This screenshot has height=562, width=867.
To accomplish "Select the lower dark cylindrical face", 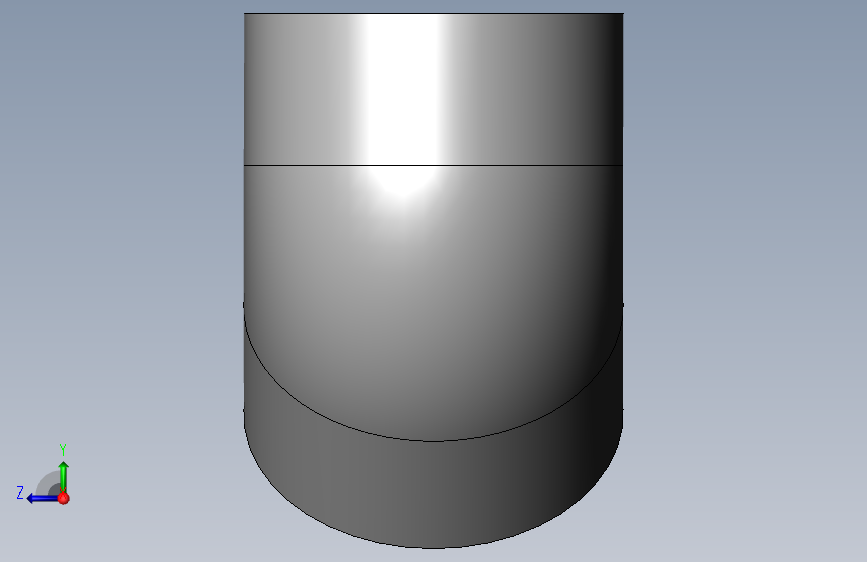I will (434, 495).
